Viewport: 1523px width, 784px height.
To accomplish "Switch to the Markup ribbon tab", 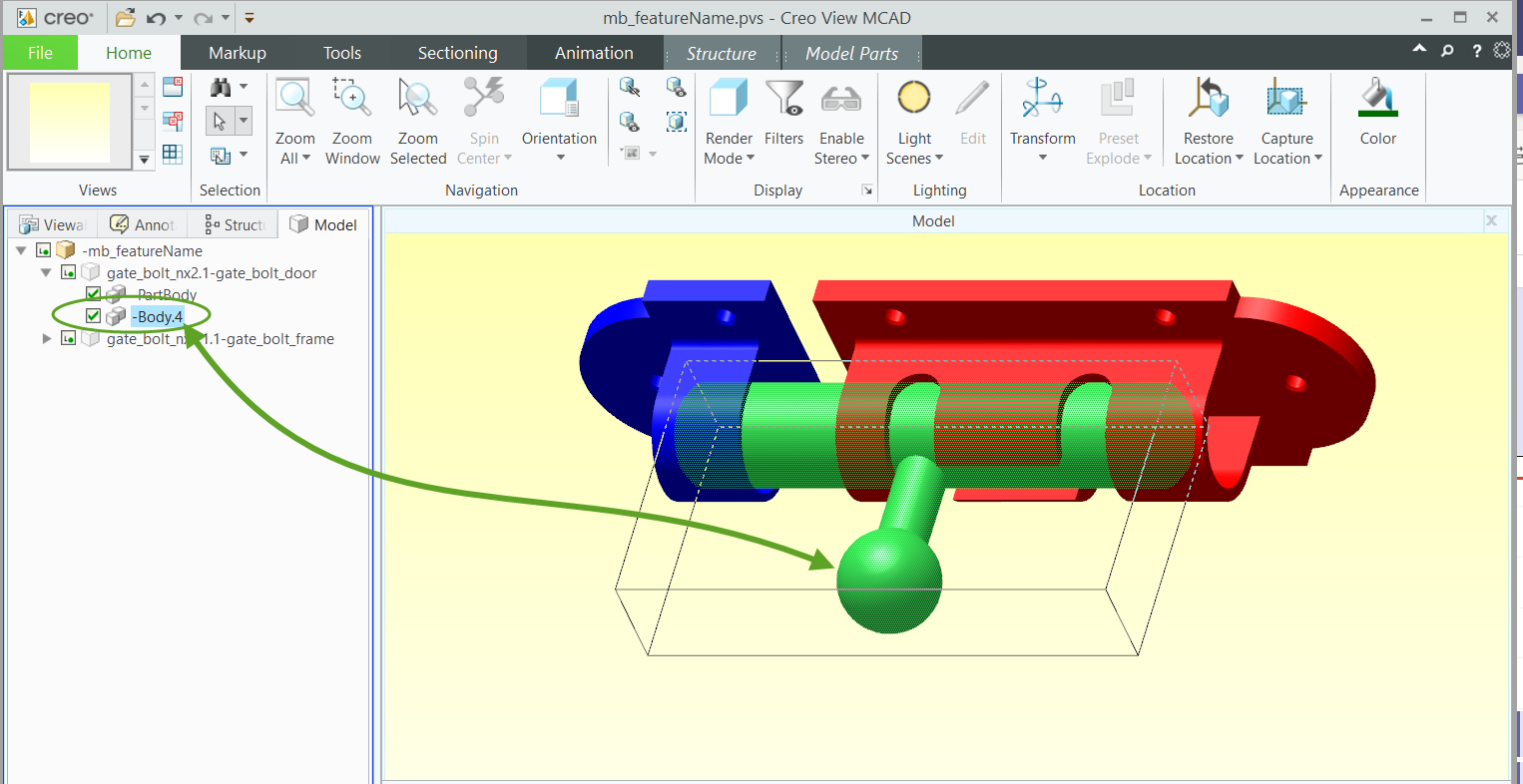I will (x=238, y=53).
